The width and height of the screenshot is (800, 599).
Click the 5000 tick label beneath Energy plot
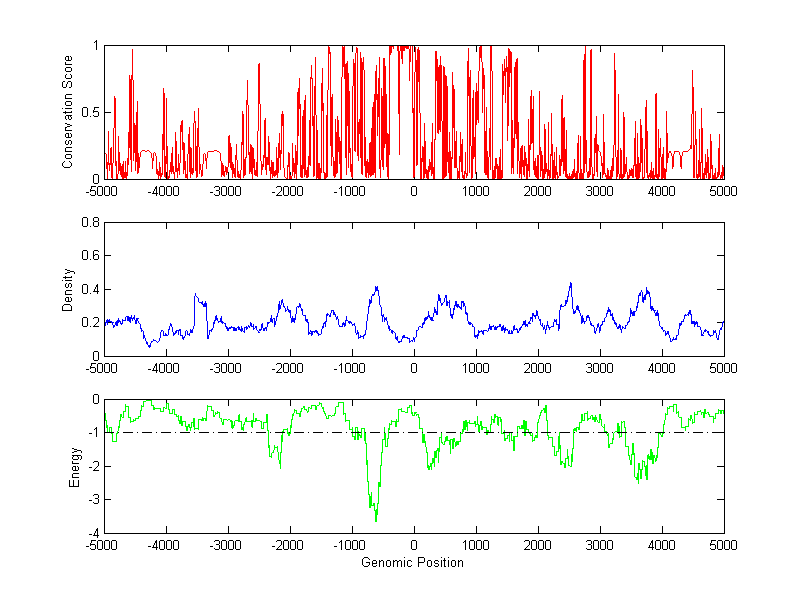click(723, 546)
